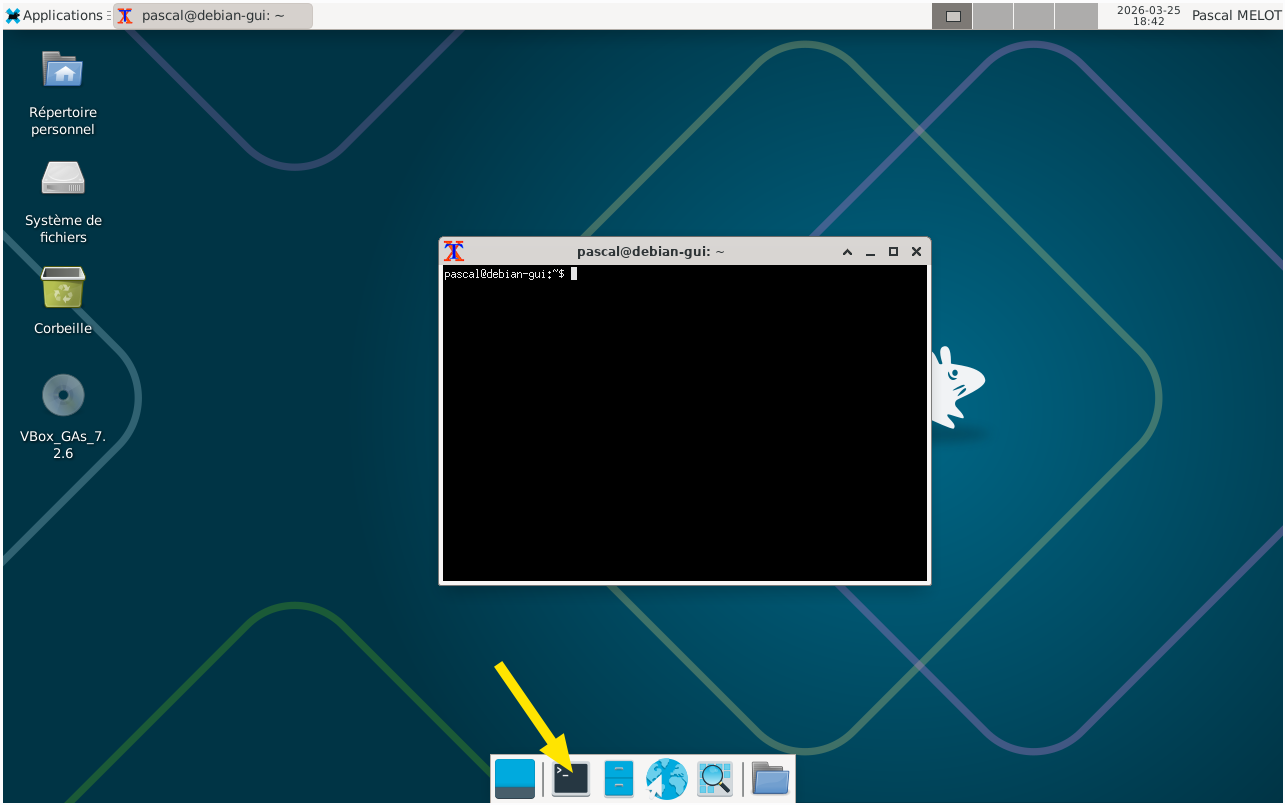Open the web browser globe icon
1285x805 pixels.
point(667,778)
